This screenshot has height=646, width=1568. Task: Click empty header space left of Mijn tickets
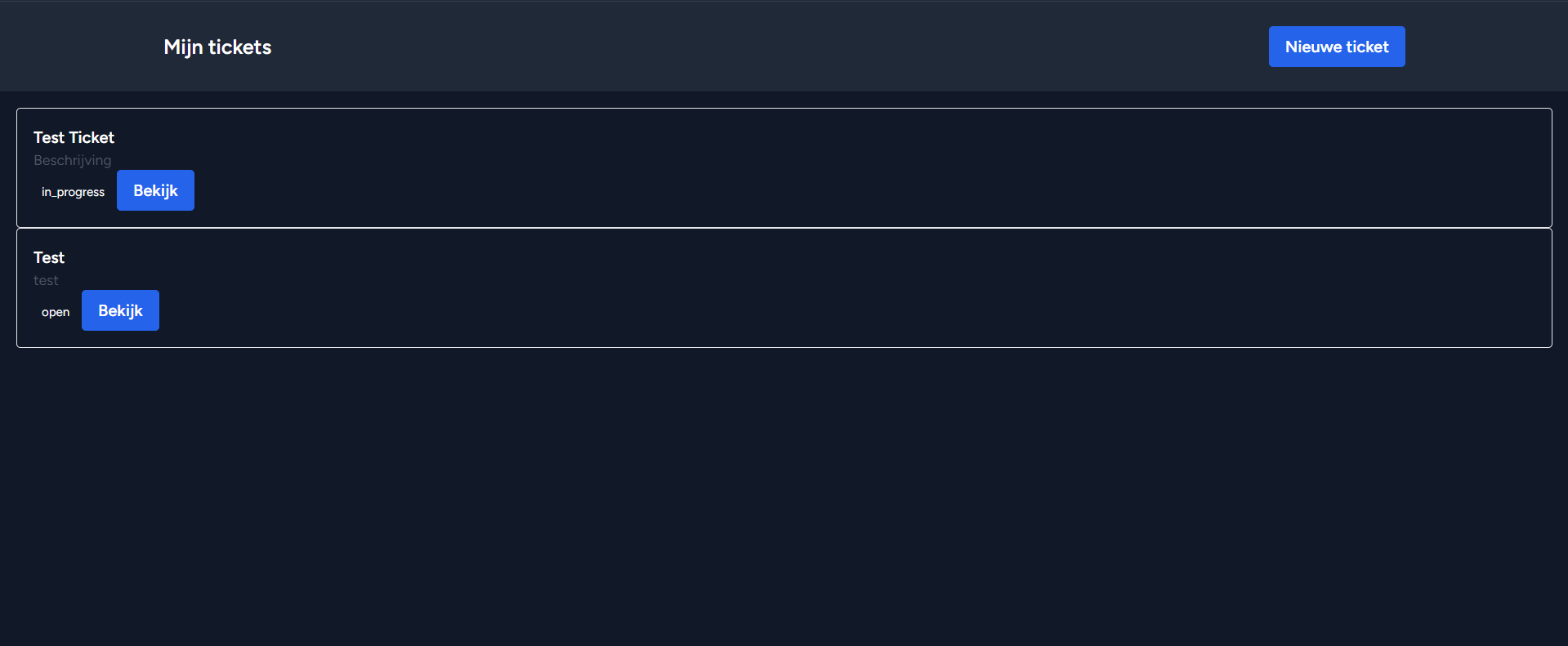click(x=82, y=47)
